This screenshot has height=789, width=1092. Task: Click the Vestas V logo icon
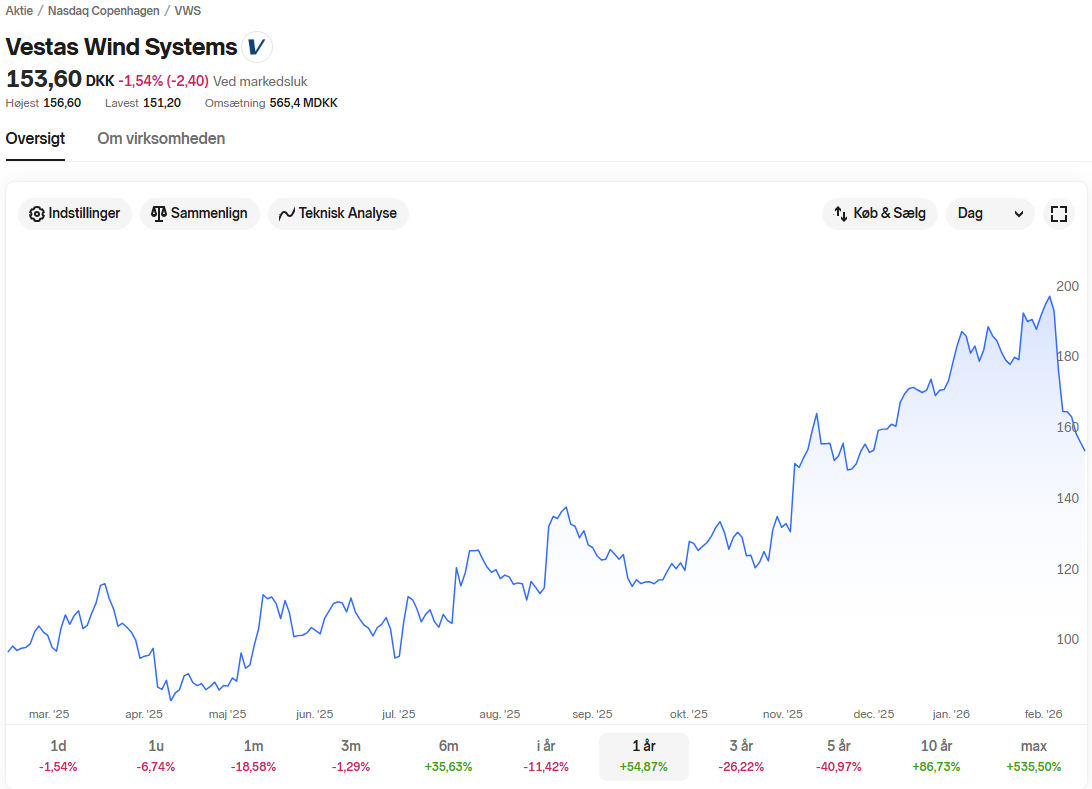point(256,47)
